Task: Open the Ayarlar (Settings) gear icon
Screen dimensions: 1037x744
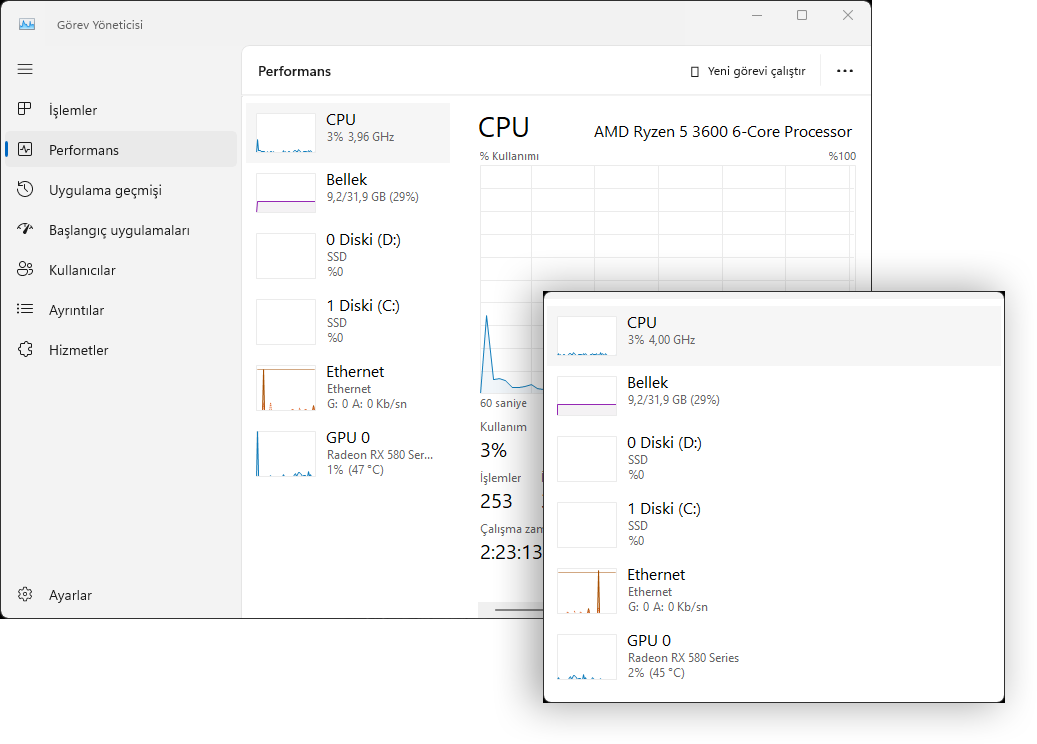Action: pos(25,594)
